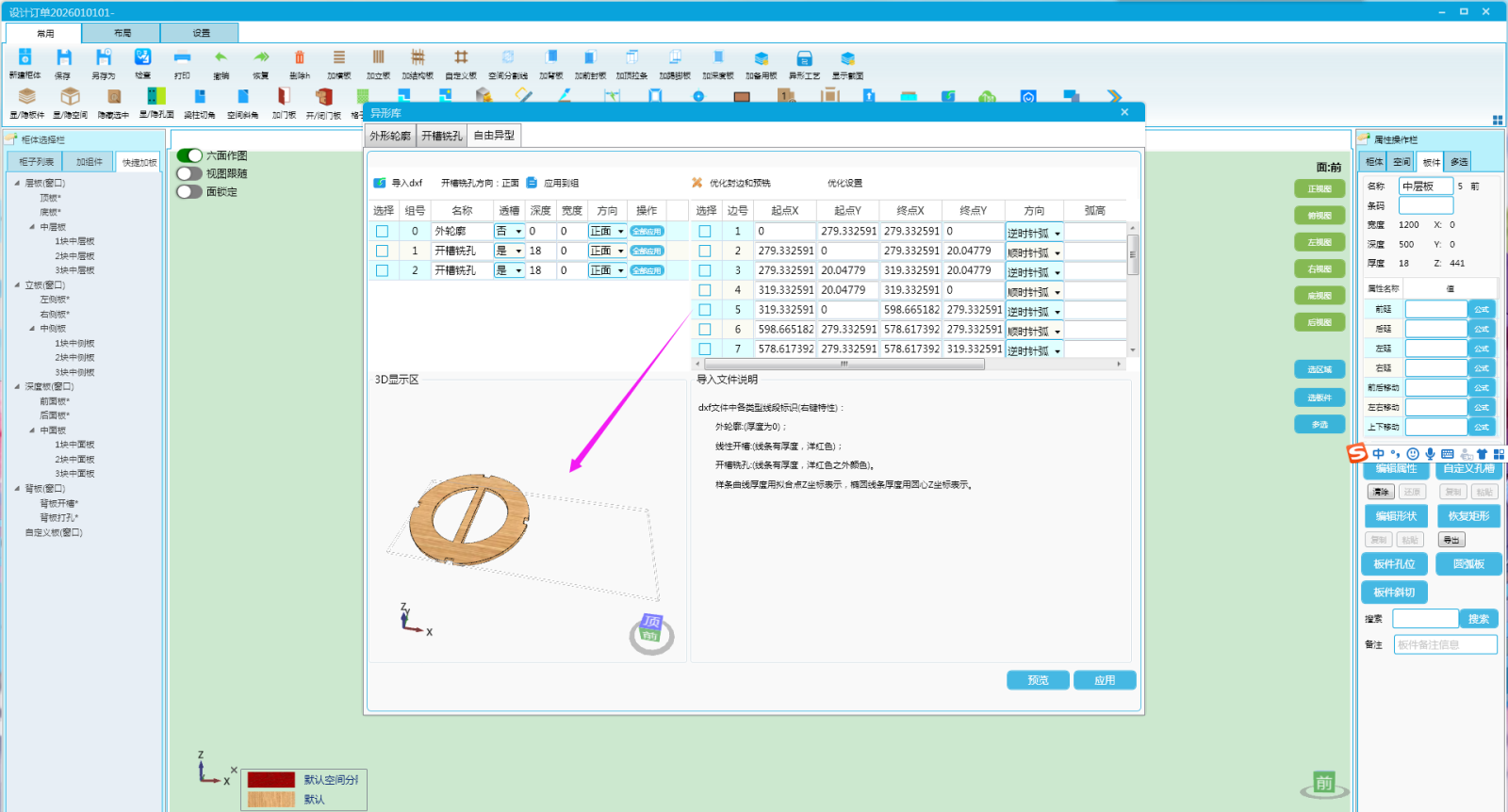Switch to 空间 tab in properties panel
The width and height of the screenshot is (1508, 812).
coord(1402,162)
